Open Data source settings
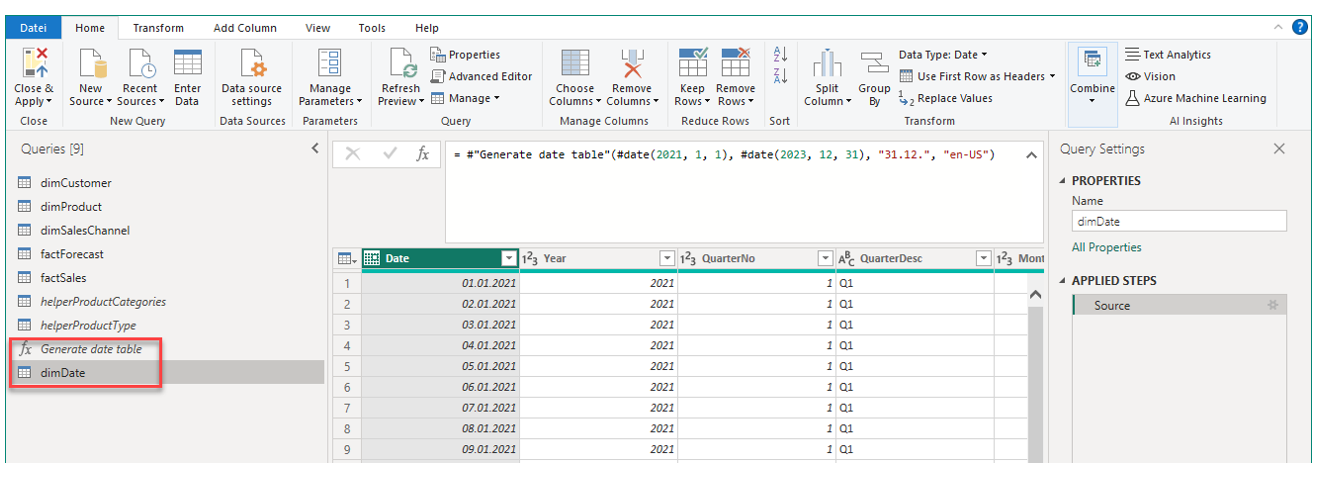This screenshot has width=1319, height=485. [251, 65]
